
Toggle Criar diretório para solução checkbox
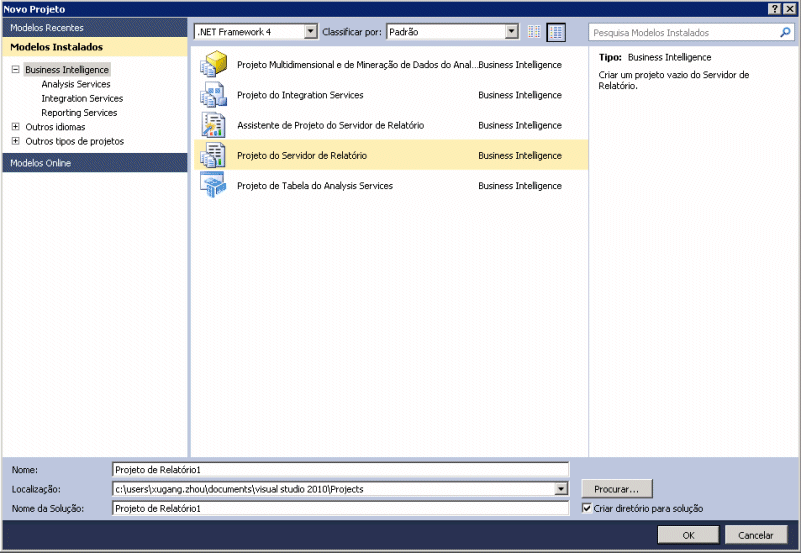pyautogui.click(x=587, y=508)
